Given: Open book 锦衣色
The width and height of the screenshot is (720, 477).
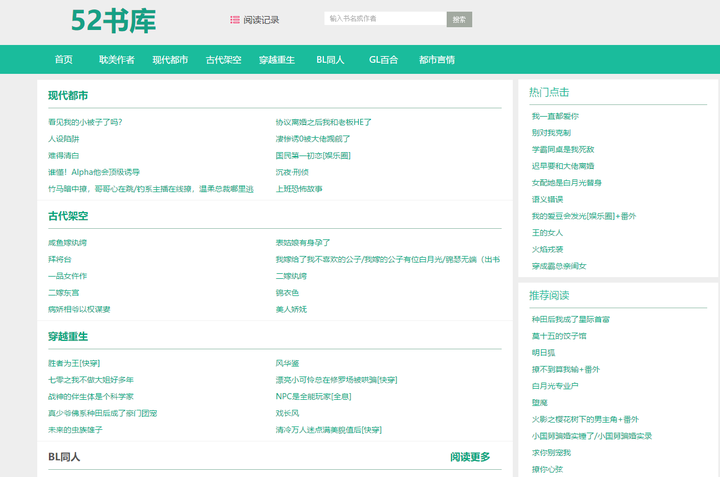Looking at the screenshot, I should pos(287,292).
